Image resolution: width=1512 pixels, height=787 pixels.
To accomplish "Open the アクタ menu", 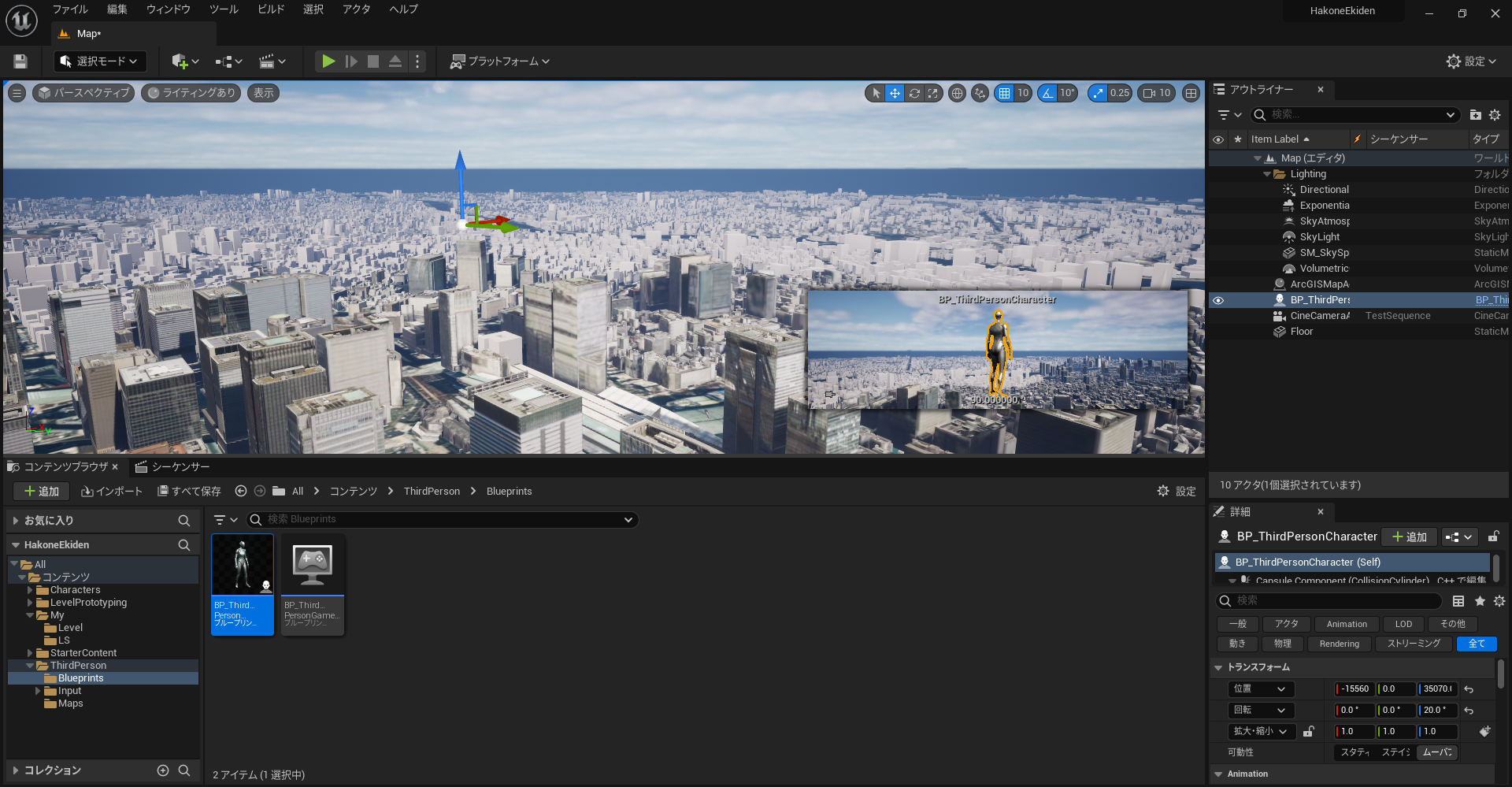I will pyautogui.click(x=356, y=9).
